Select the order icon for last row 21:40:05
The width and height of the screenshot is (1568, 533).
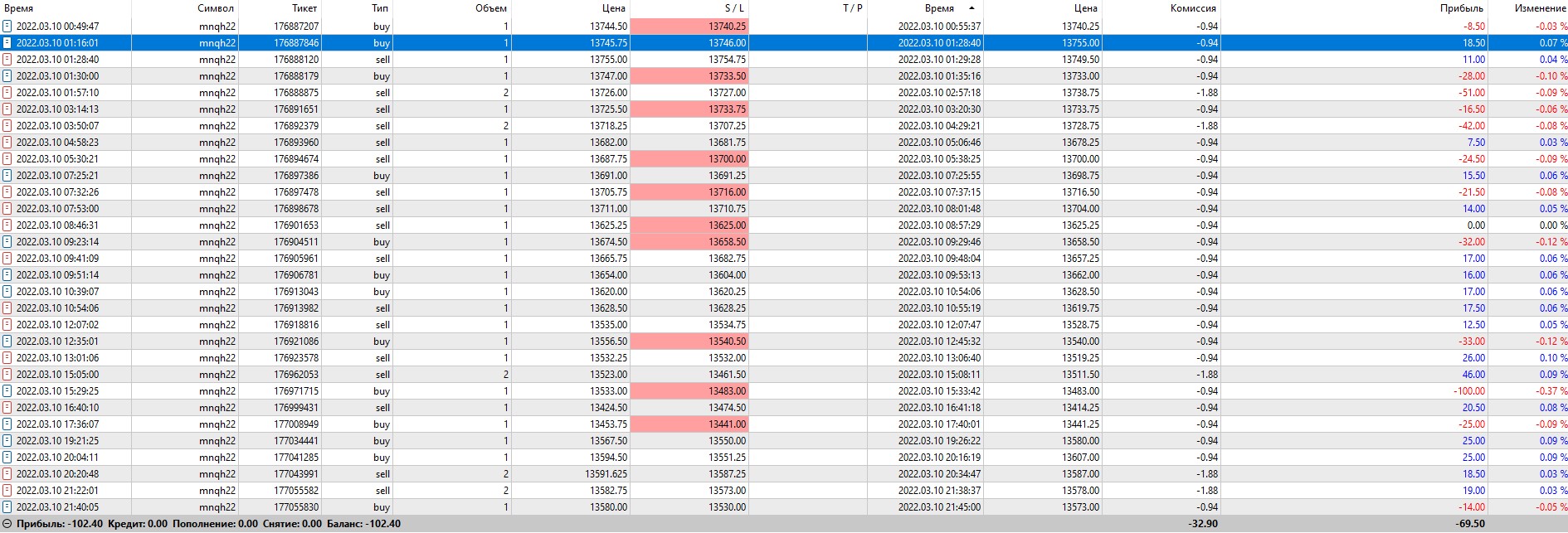(x=7, y=507)
